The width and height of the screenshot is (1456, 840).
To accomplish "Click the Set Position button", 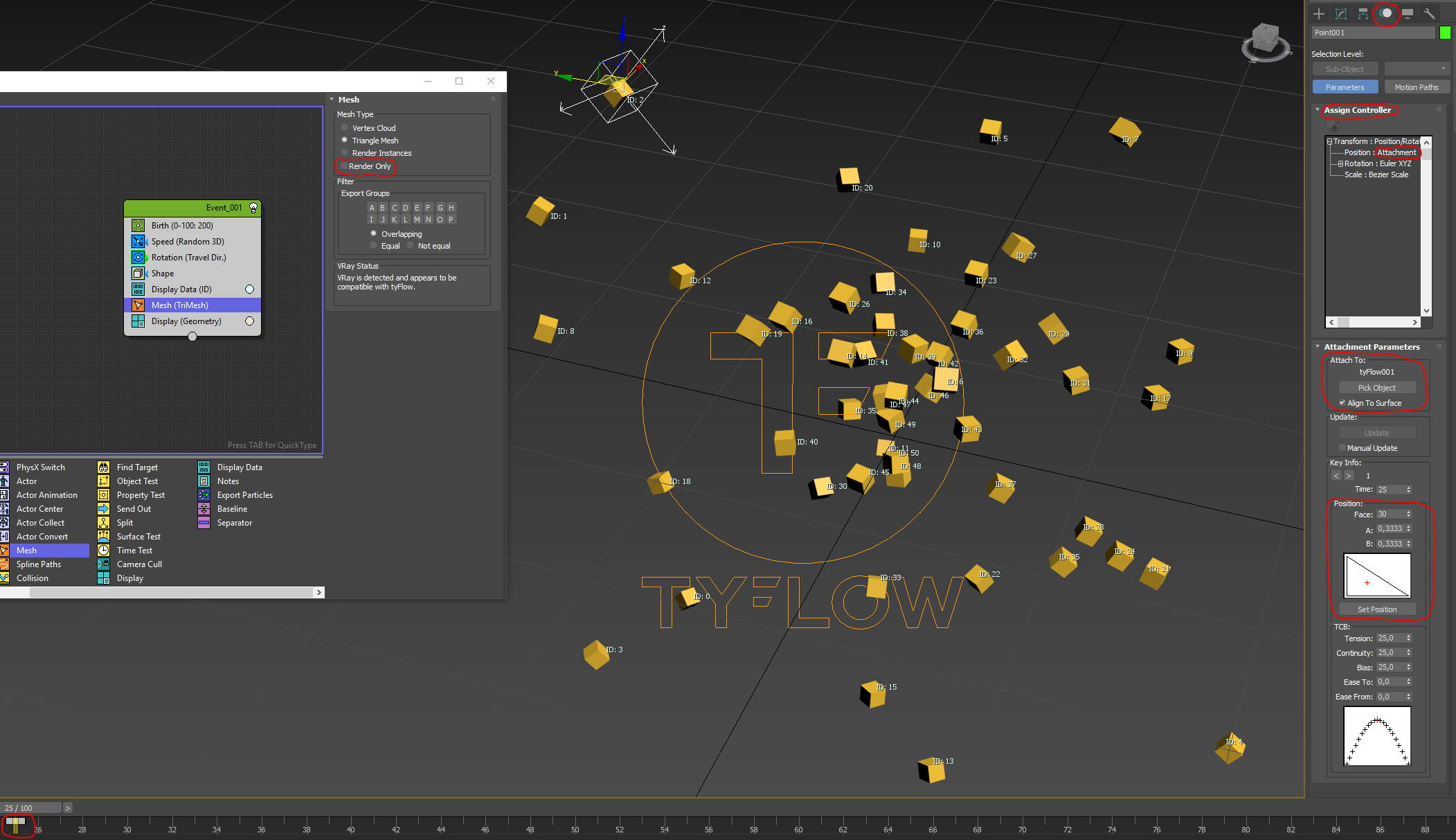I will [x=1376, y=609].
